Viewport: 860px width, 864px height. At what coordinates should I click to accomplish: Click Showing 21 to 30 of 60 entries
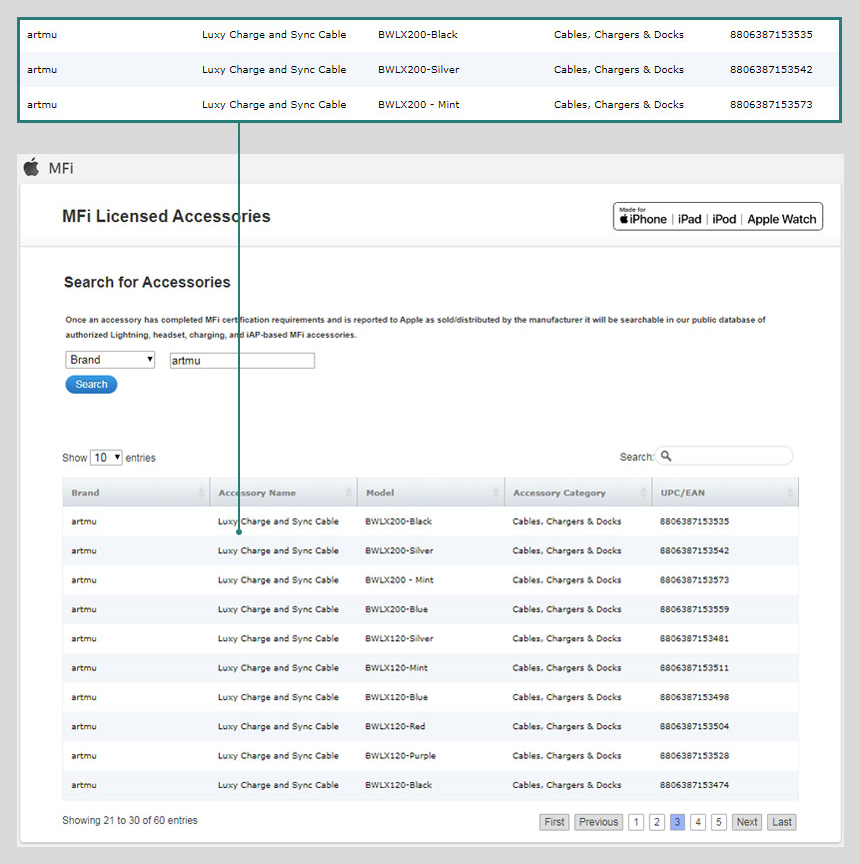click(x=129, y=820)
